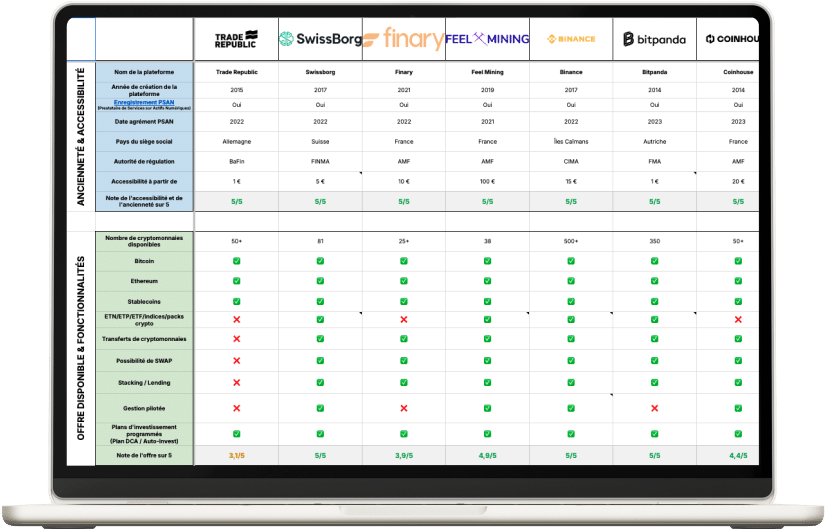Click the Binance logo

[x=571, y=39]
